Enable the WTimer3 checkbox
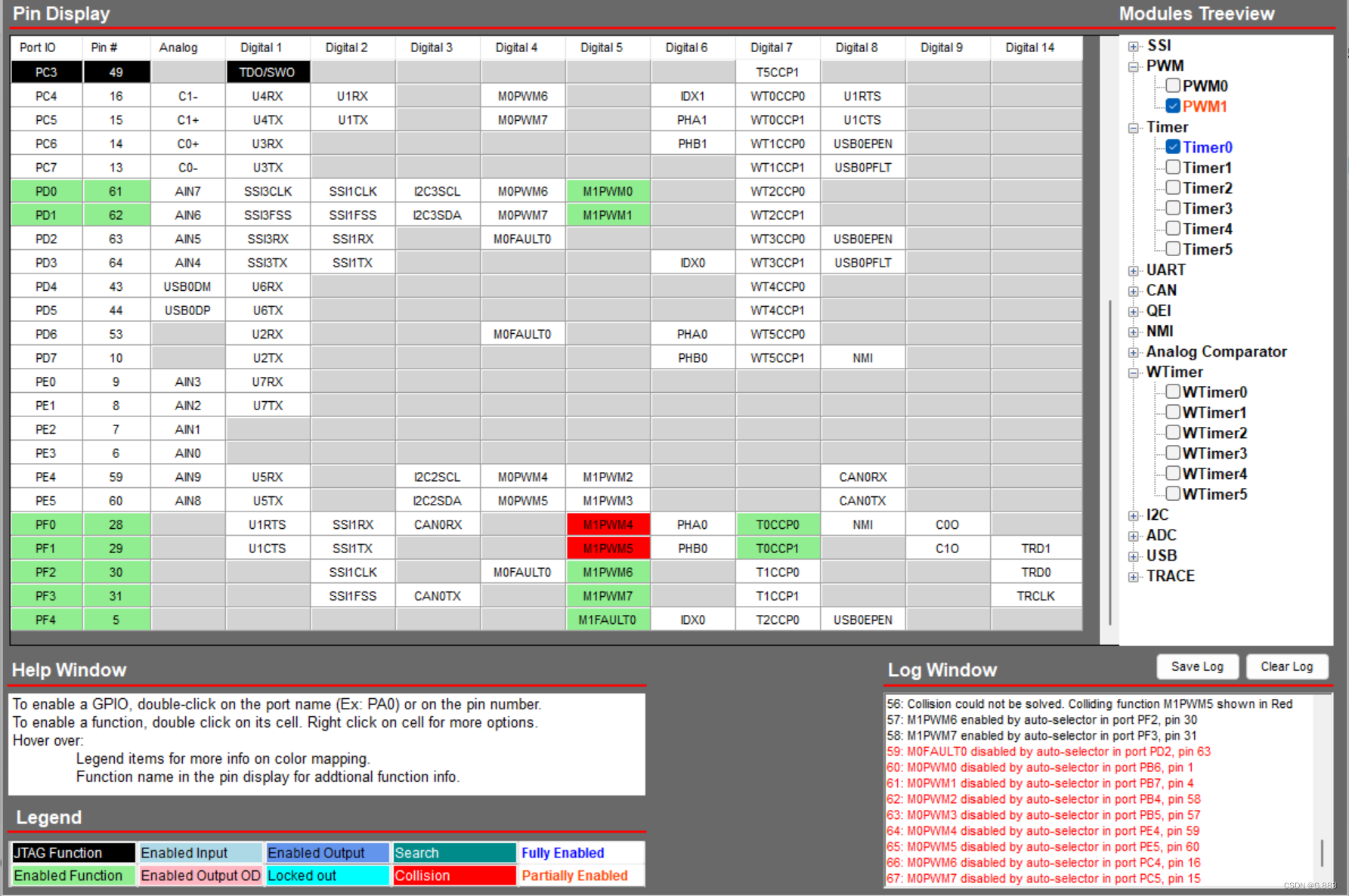 (1173, 453)
